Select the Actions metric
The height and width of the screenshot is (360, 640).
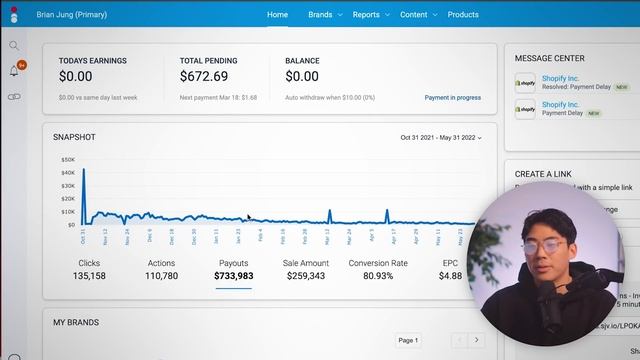tap(161, 269)
